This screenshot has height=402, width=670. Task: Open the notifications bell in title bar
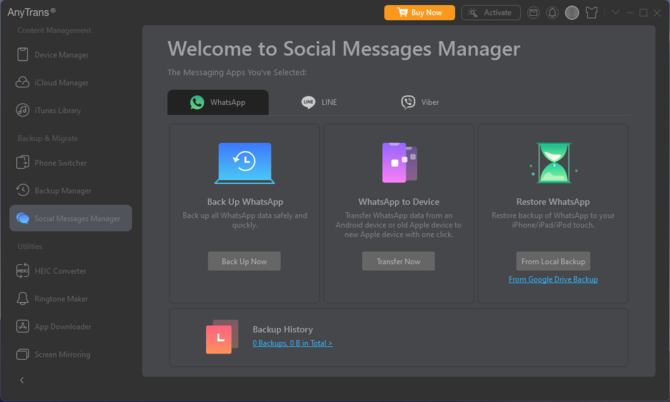pos(552,12)
